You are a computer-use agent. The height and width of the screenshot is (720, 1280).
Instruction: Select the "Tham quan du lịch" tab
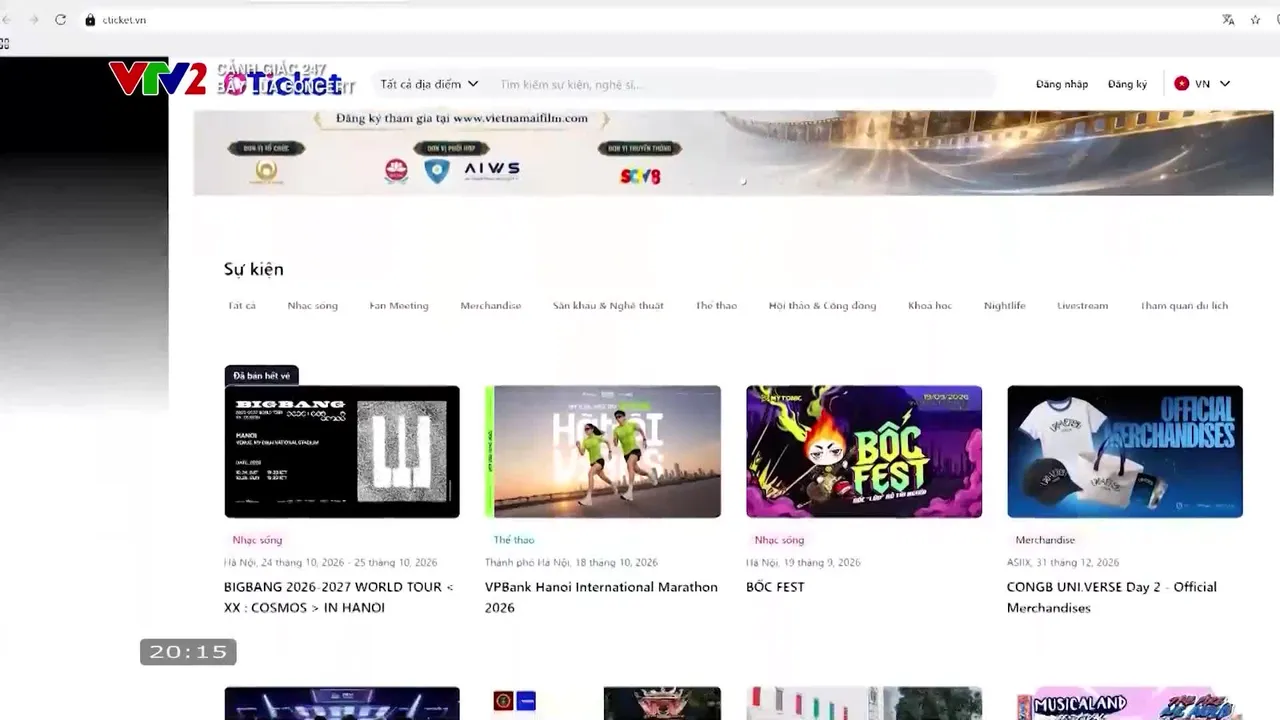1184,305
